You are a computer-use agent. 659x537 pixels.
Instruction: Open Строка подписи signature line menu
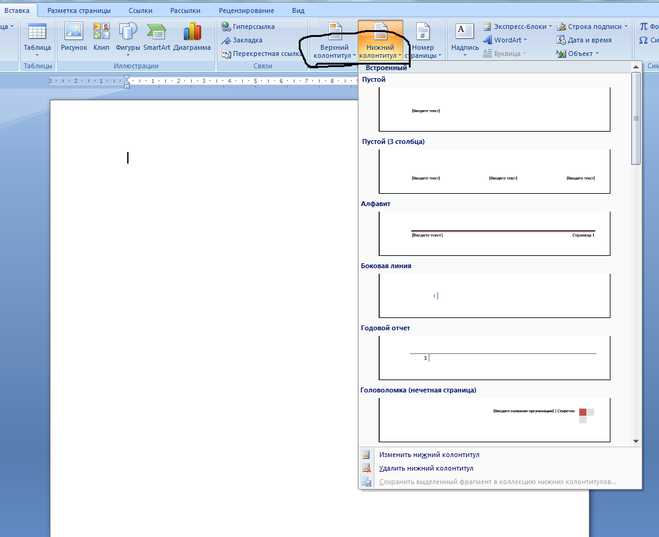(592, 27)
